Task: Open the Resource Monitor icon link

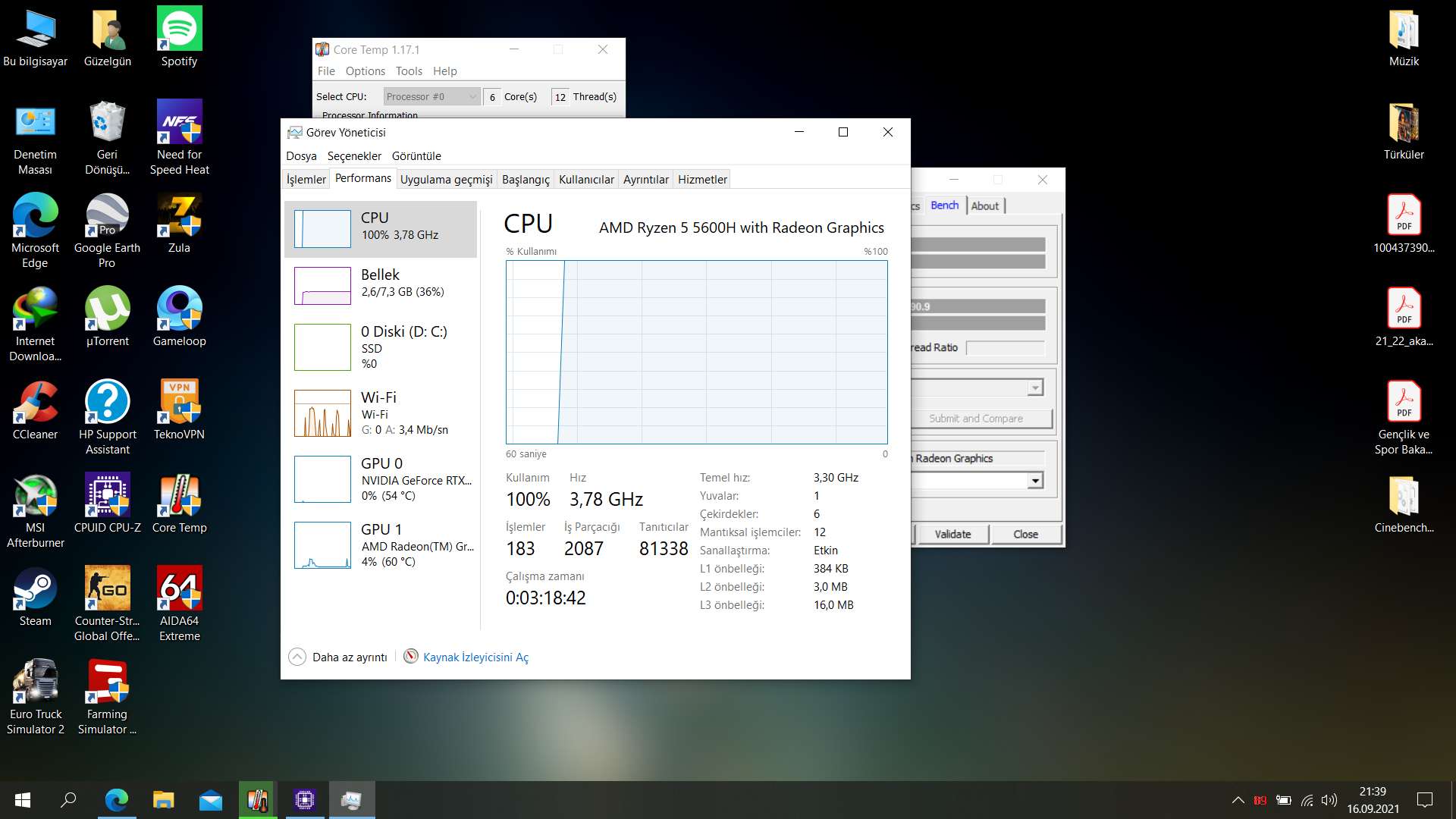Action: click(x=410, y=657)
